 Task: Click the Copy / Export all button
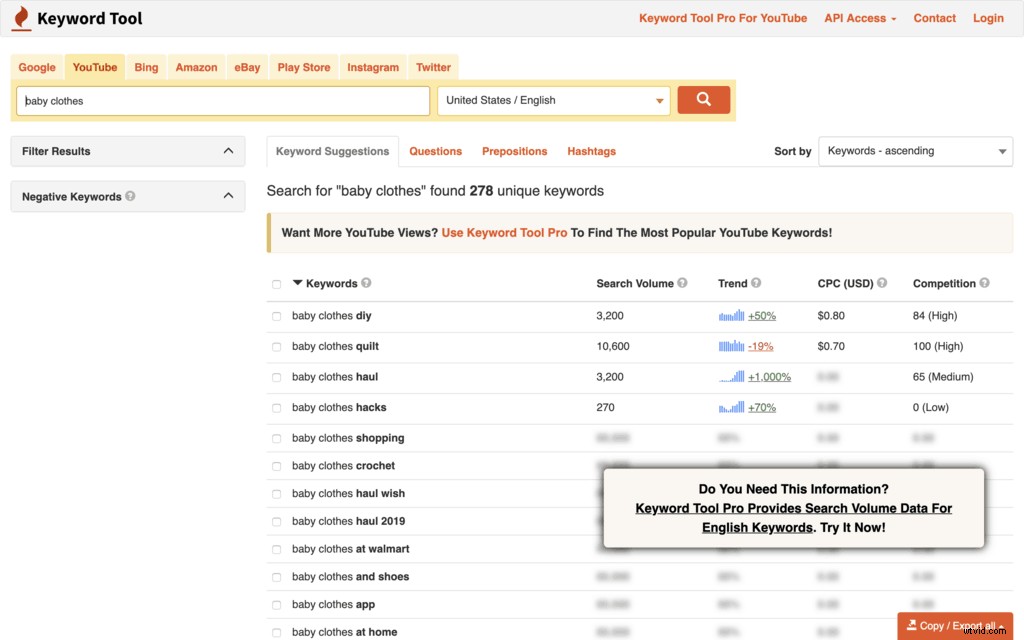click(x=952, y=625)
